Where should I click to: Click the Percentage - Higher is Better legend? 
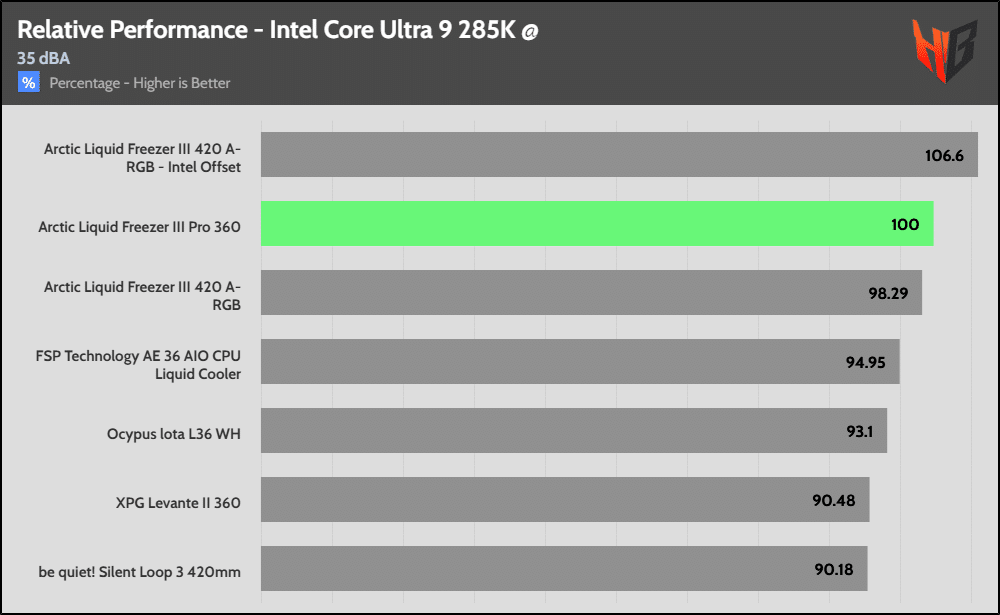139,83
